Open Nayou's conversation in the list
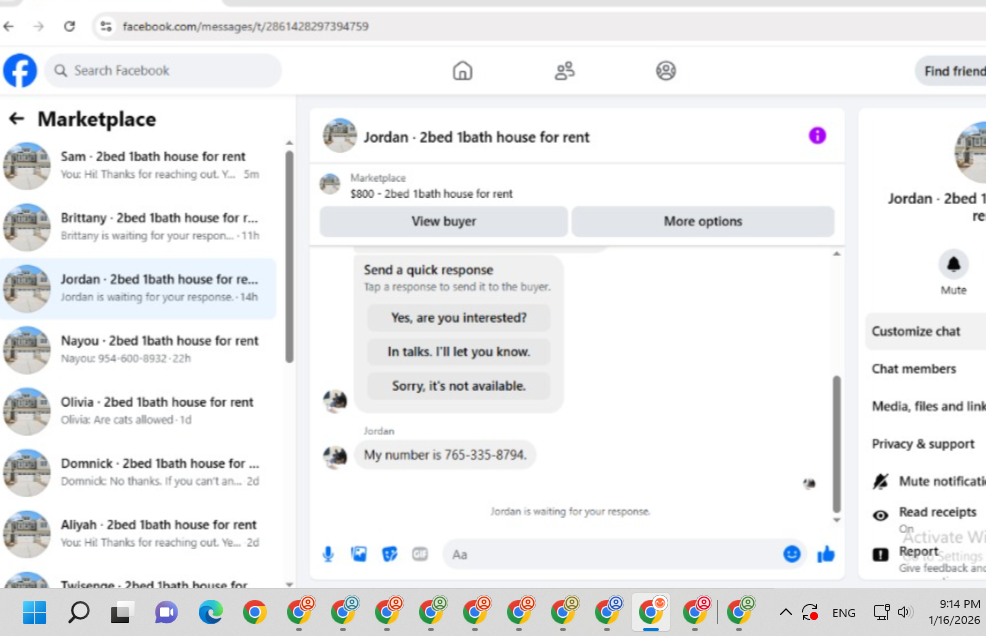 138,349
